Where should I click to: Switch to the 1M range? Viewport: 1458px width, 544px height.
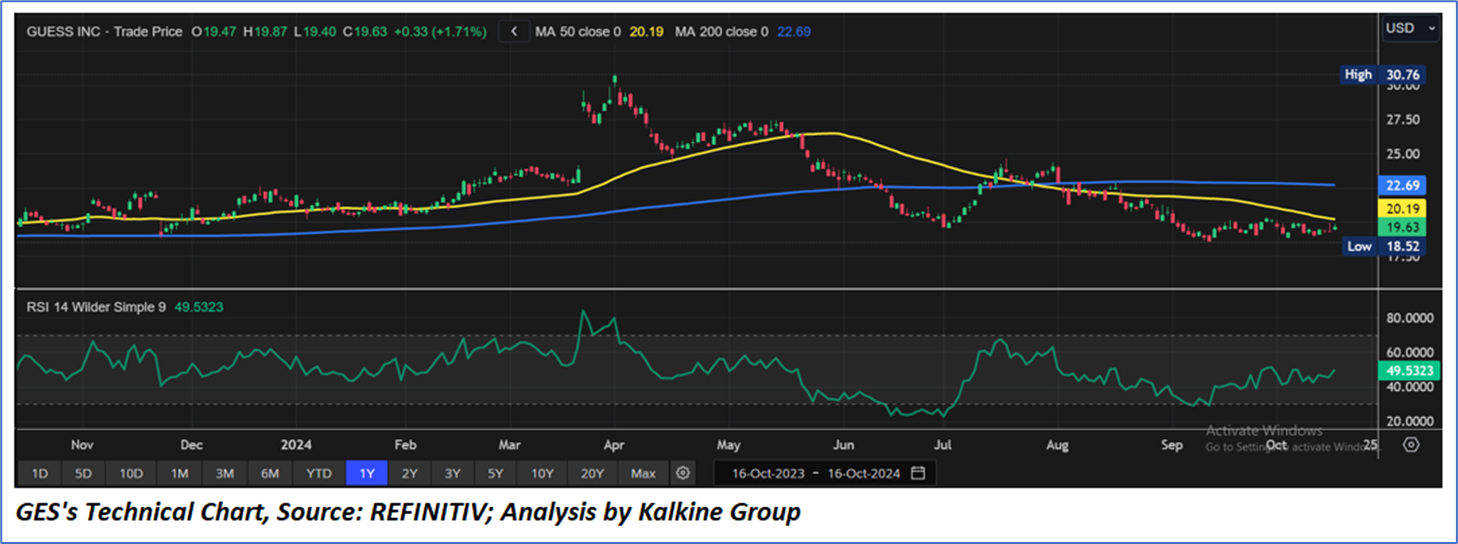pyautogui.click(x=179, y=473)
